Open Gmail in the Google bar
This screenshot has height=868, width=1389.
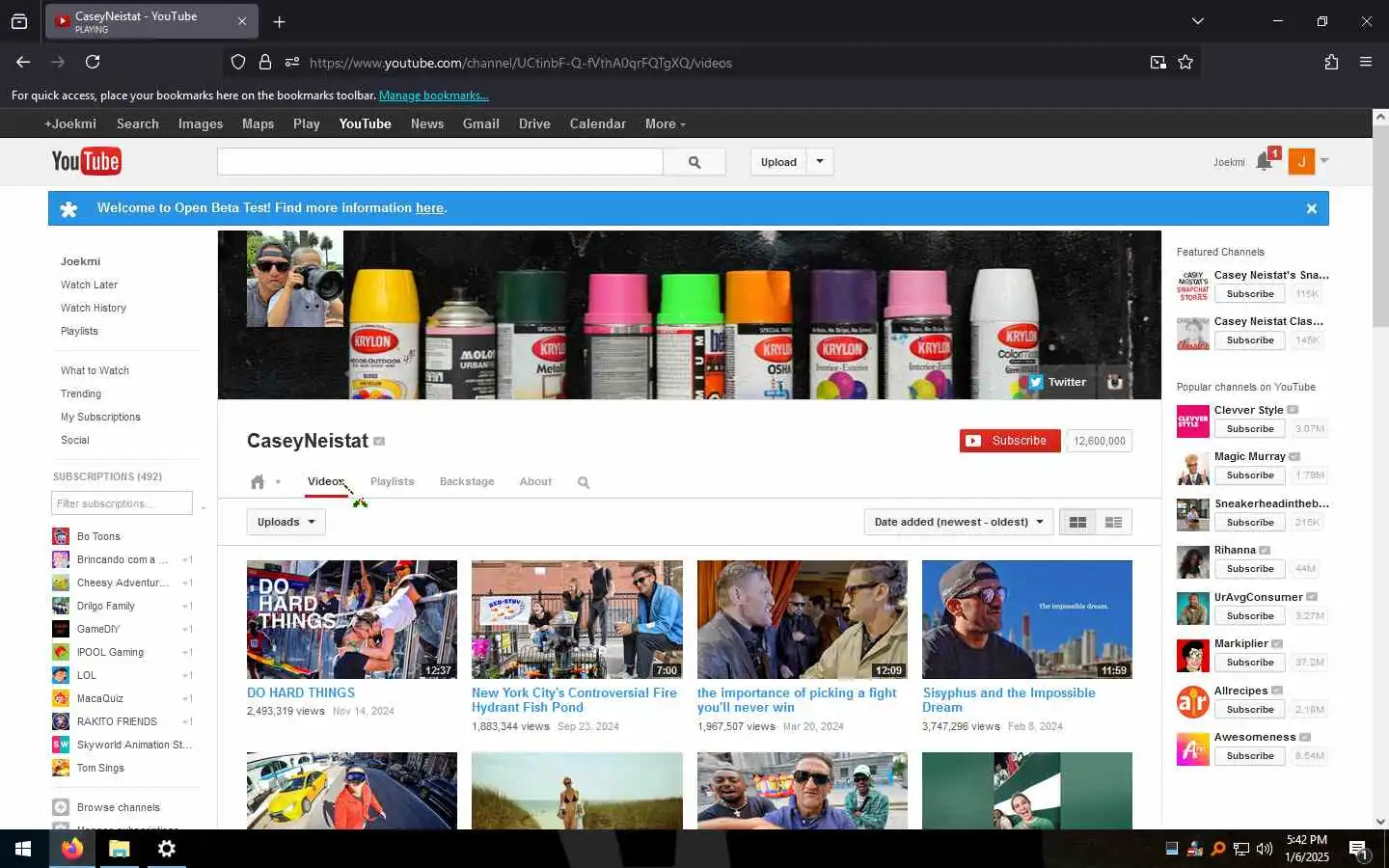click(x=480, y=123)
